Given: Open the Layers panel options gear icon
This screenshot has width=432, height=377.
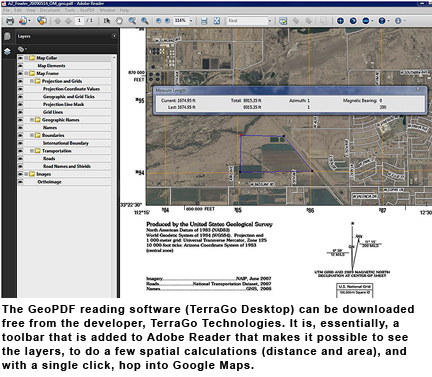Looking at the screenshot, I should coord(21,49).
